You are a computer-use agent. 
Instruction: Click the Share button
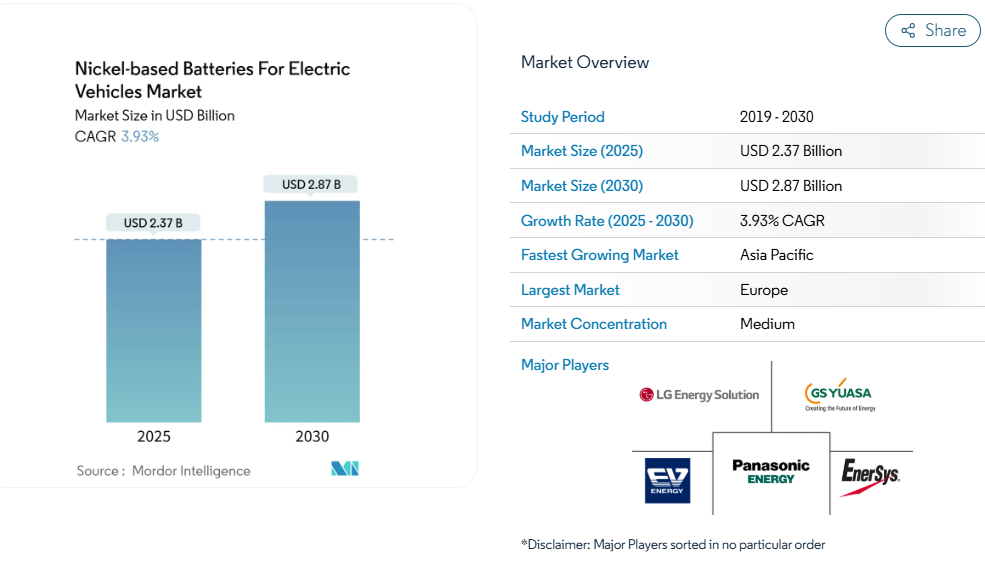(x=932, y=31)
